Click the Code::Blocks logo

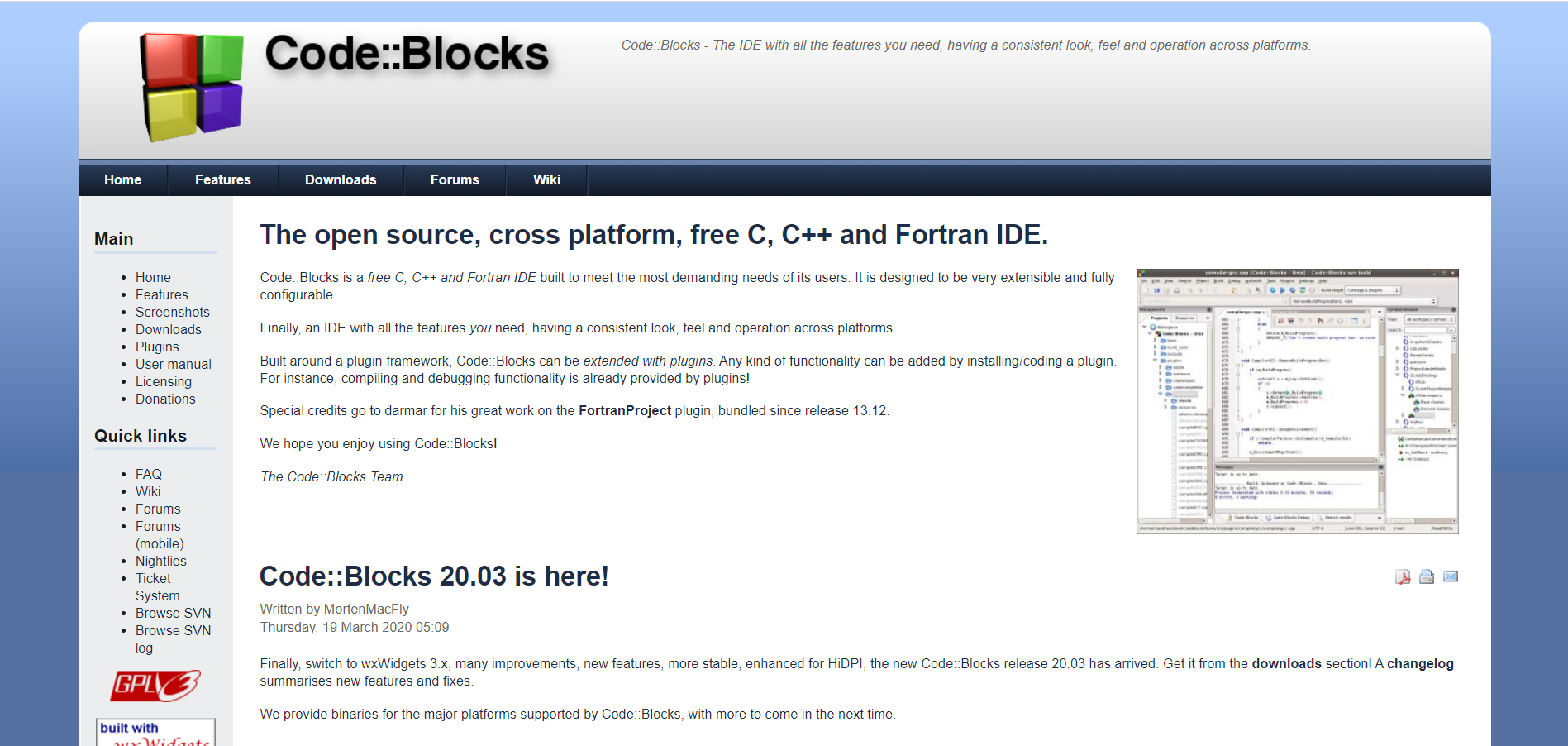point(192,87)
